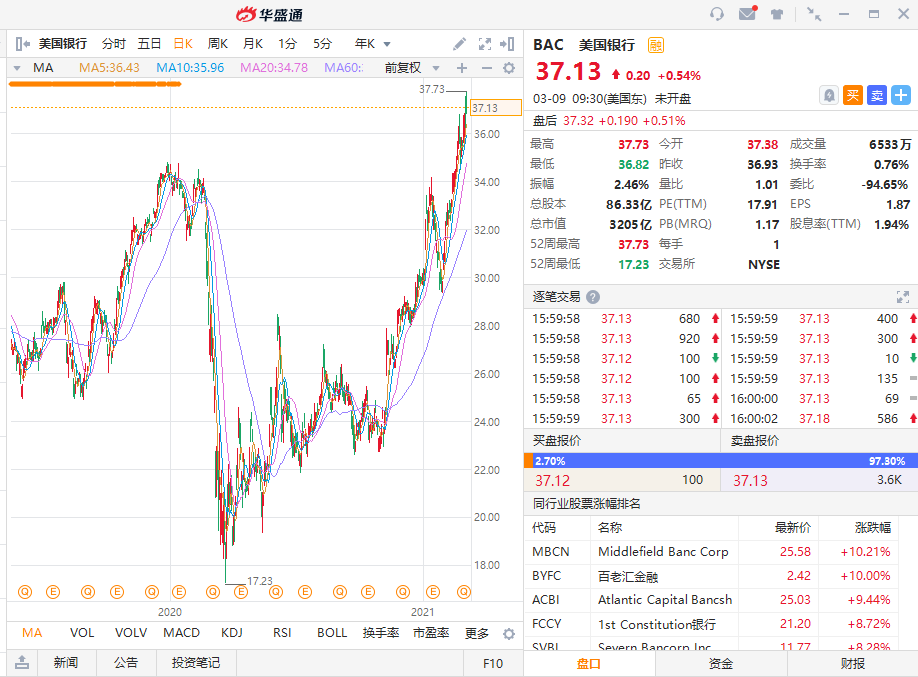This screenshot has height=677, width=918.
Task: Select the VOL indicator tab
Action: [82, 633]
